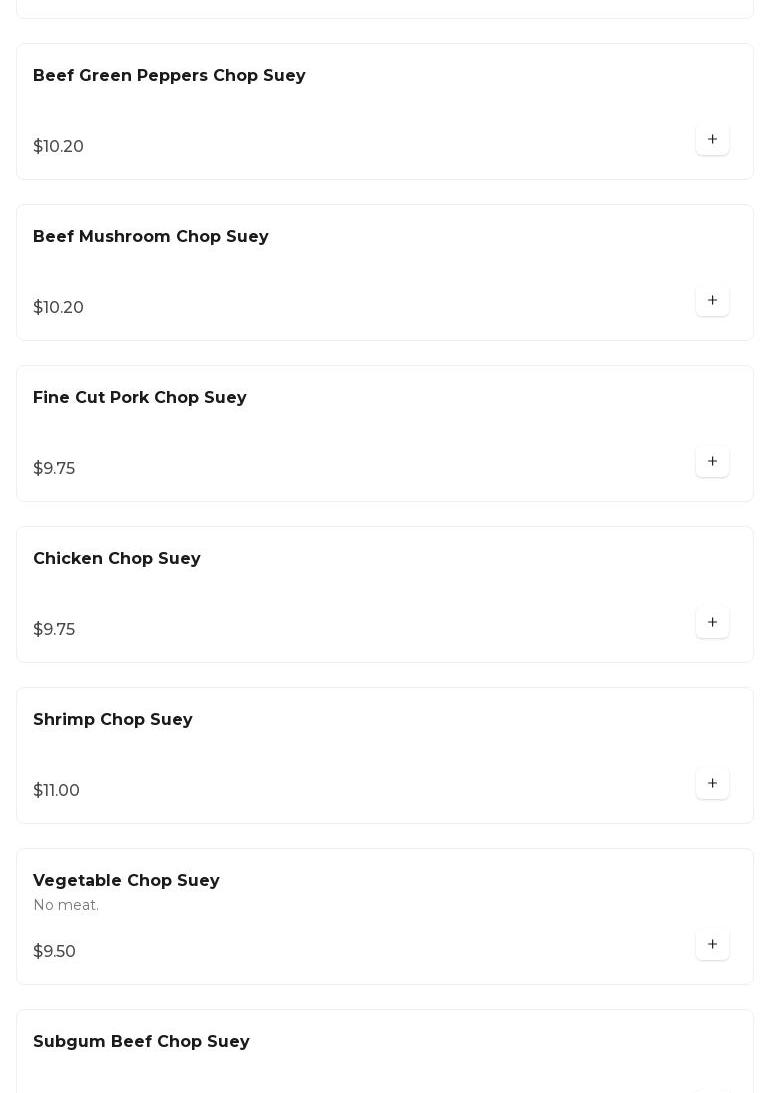Screen dimensions: 770x1093
Task: Add Beef Mushroom Chop Suey to order
Action: [x=712, y=300]
